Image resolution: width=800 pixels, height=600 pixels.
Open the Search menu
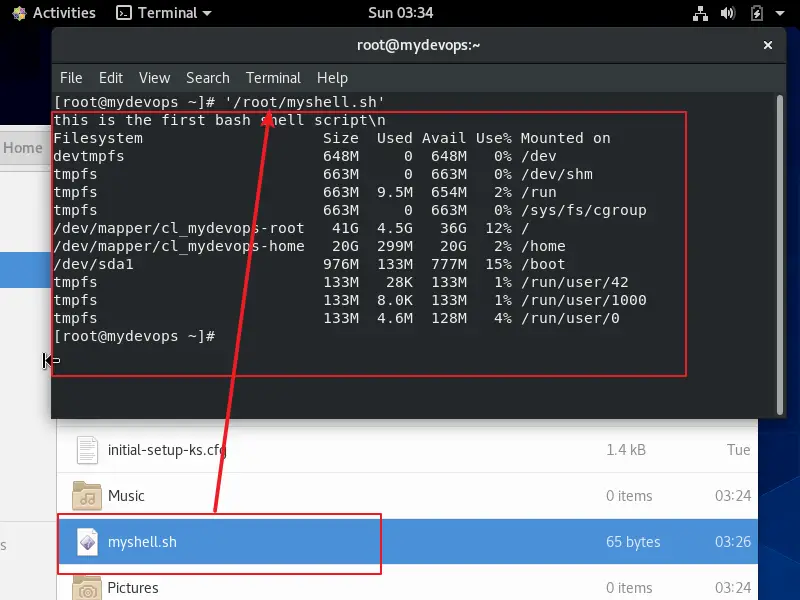click(207, 77)
